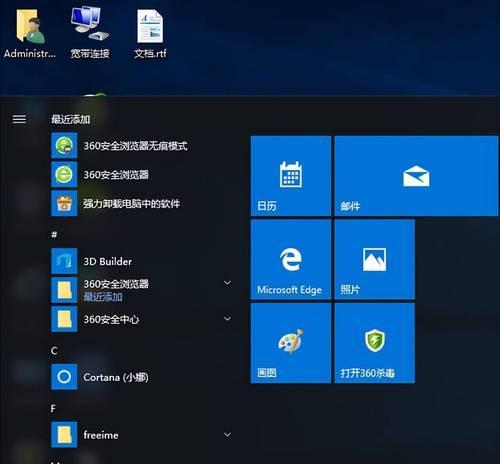The image size is (500, 464).
Task: Expand the Start menu hamburger button
Action: 19,119
